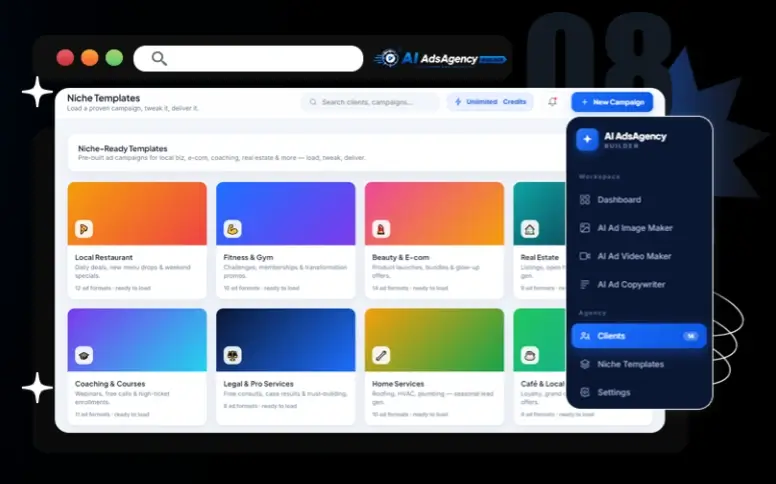
Task: Click the Fitness & Gym muscle icon
Action: [233, 229]
